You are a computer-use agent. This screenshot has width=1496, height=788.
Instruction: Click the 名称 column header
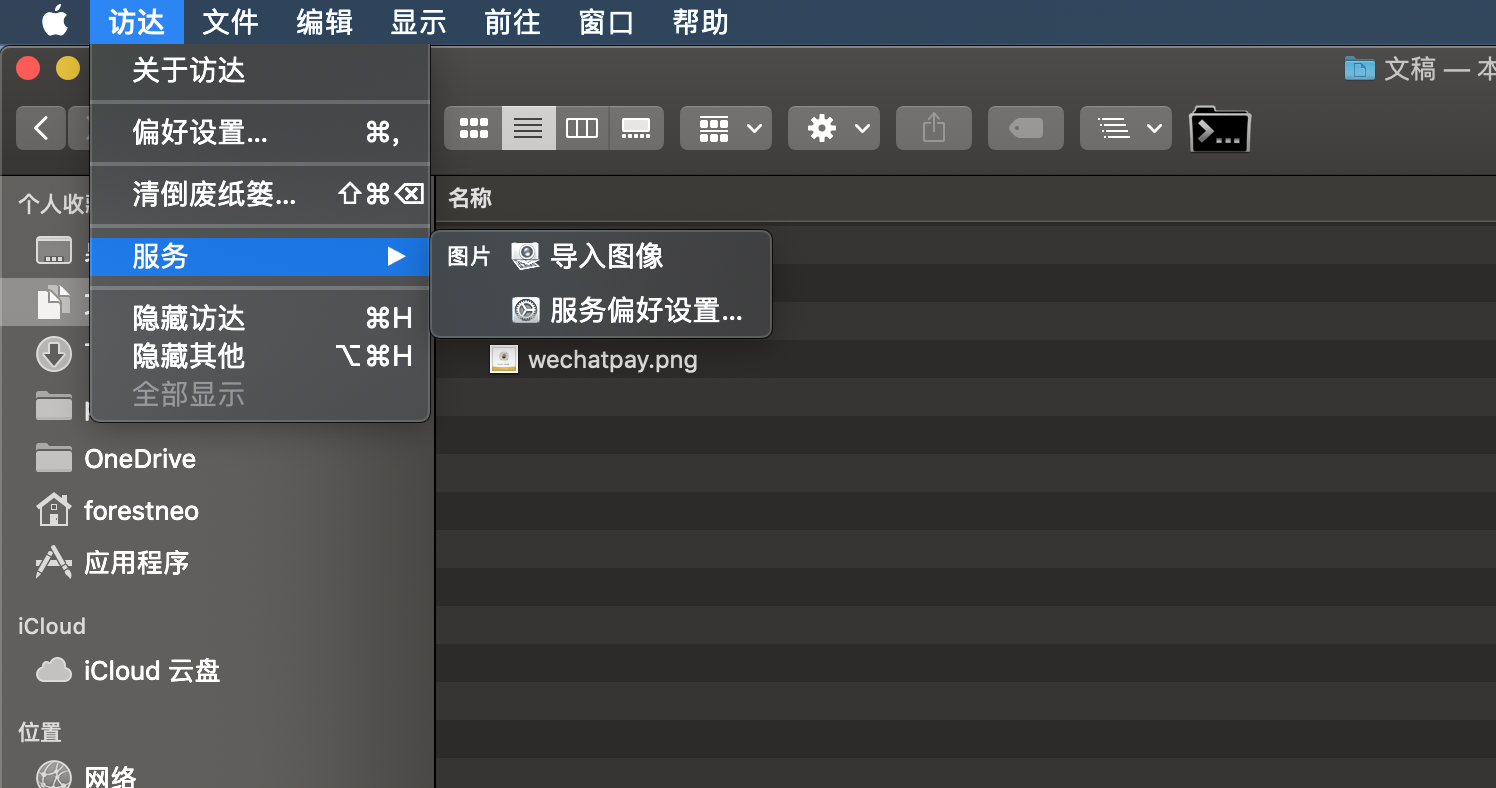coord(470,198)
